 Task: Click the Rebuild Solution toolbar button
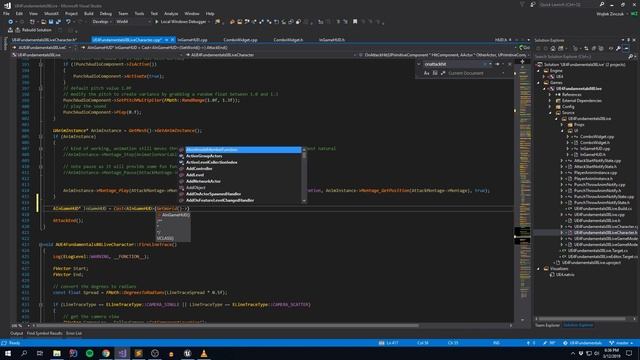pos(34,30)
